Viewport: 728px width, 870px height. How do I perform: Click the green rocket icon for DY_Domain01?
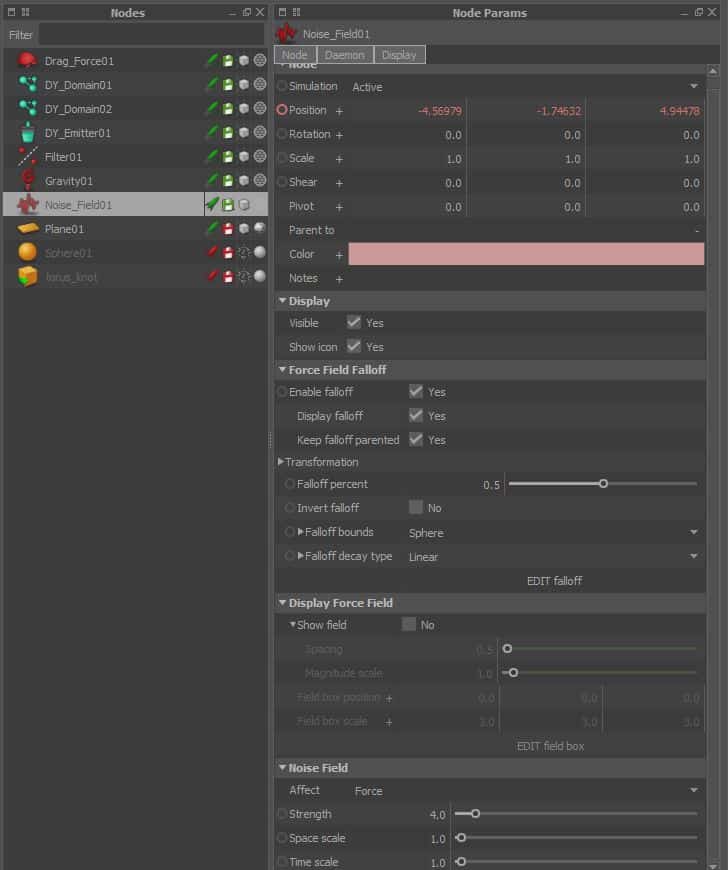click(x=211, y=85)
